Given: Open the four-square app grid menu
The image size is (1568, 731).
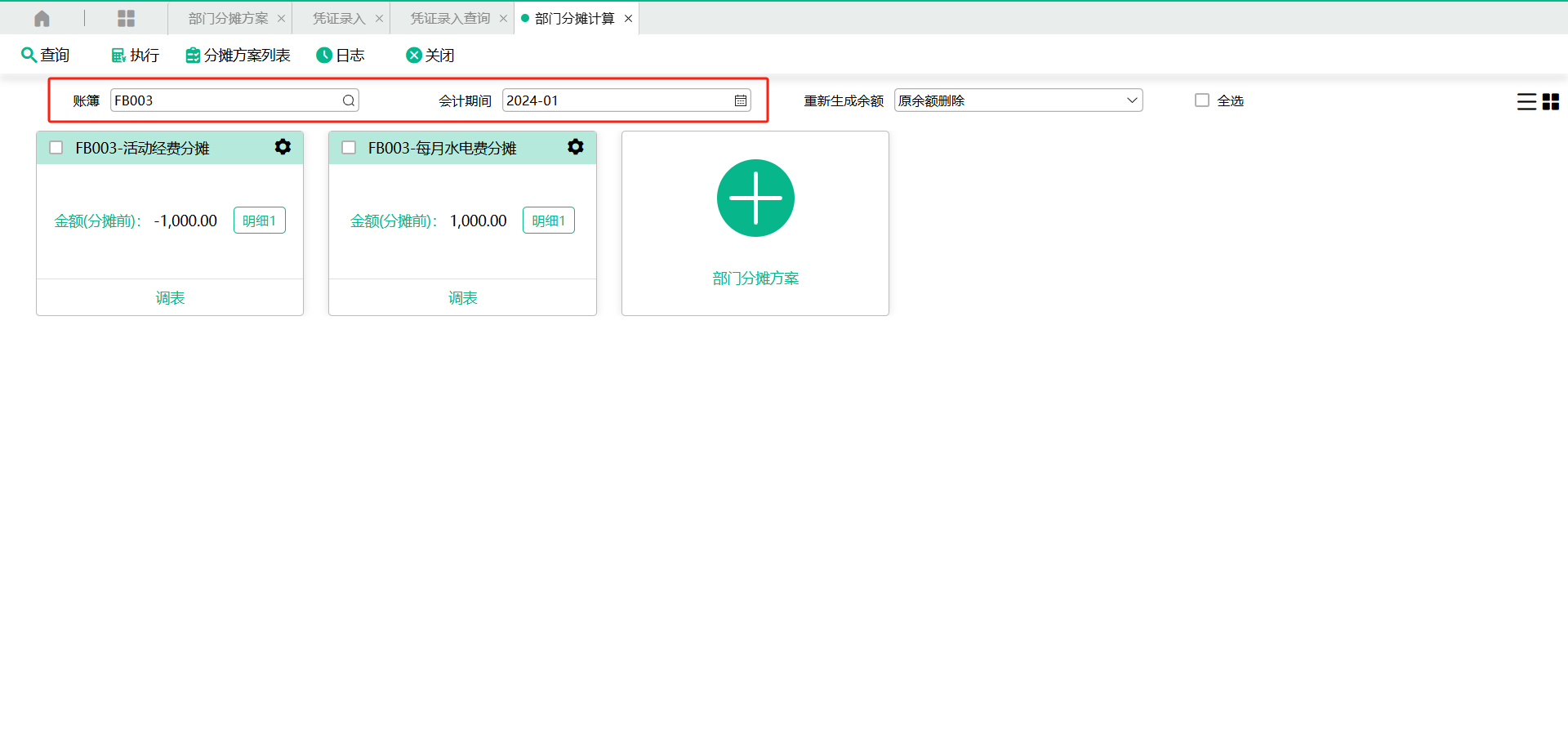Looking at the screenshot, I should tap(126, 18).
